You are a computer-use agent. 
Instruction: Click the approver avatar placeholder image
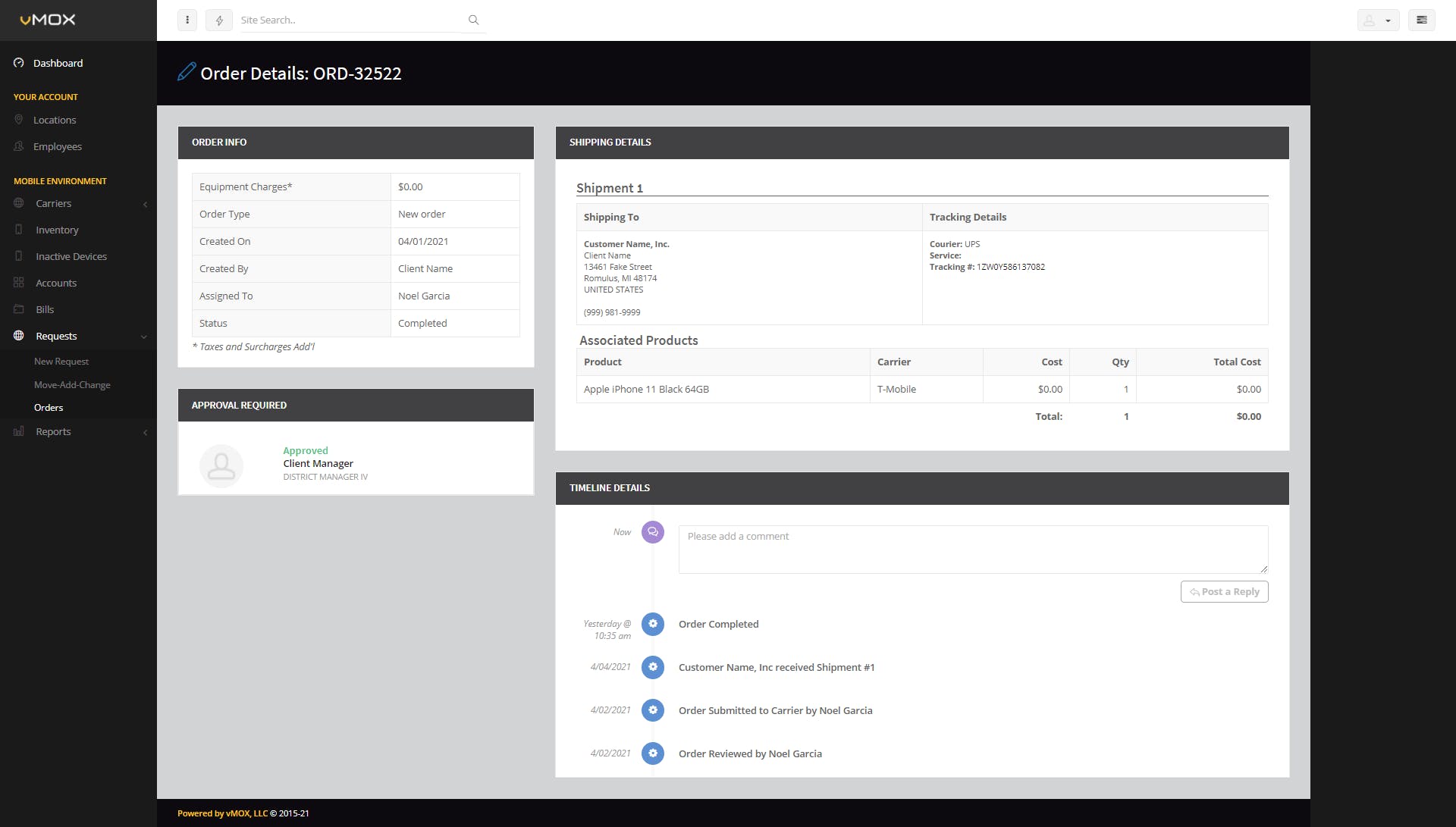221,465
